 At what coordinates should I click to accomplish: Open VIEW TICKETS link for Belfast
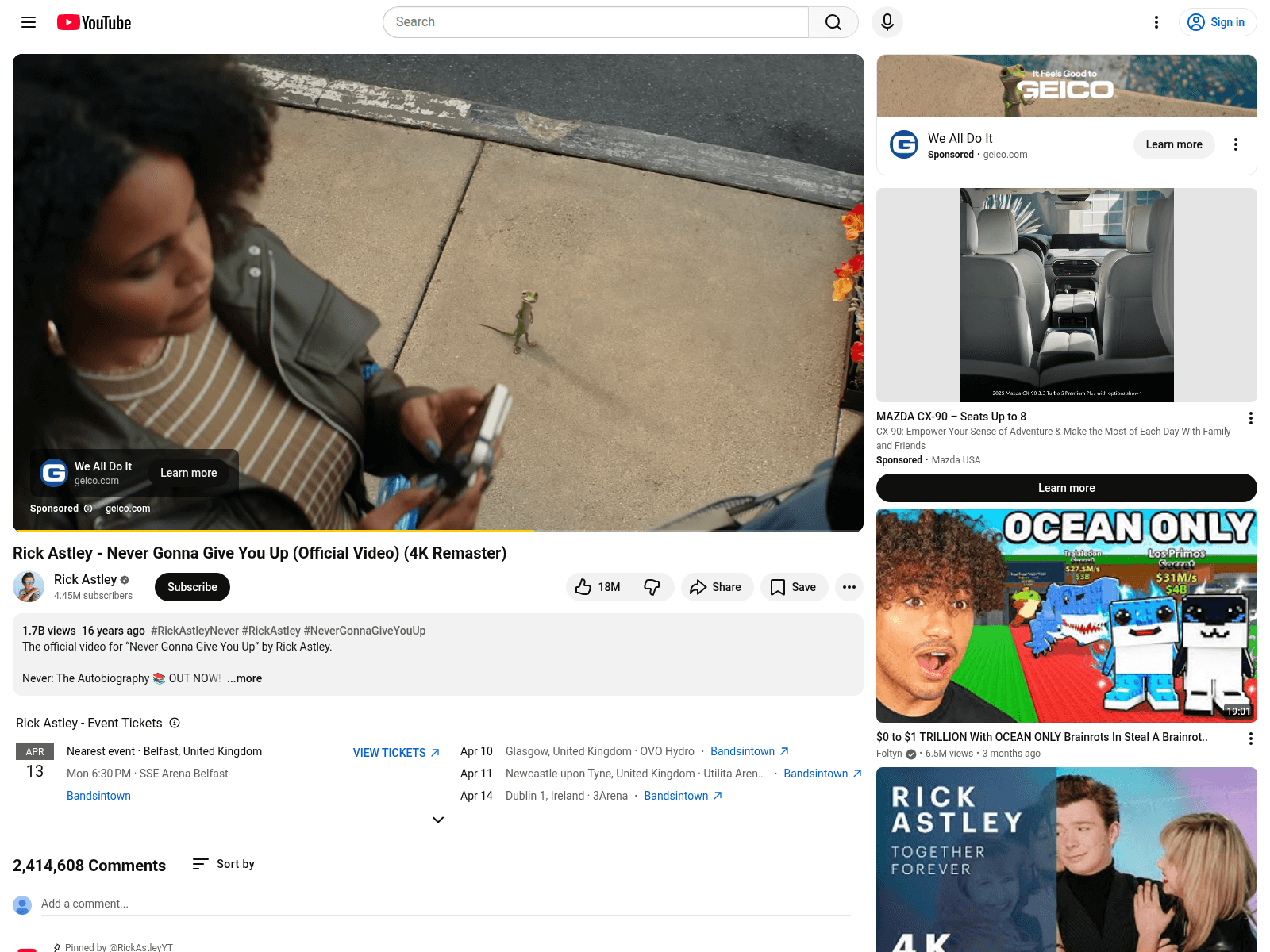coord(396,753)
